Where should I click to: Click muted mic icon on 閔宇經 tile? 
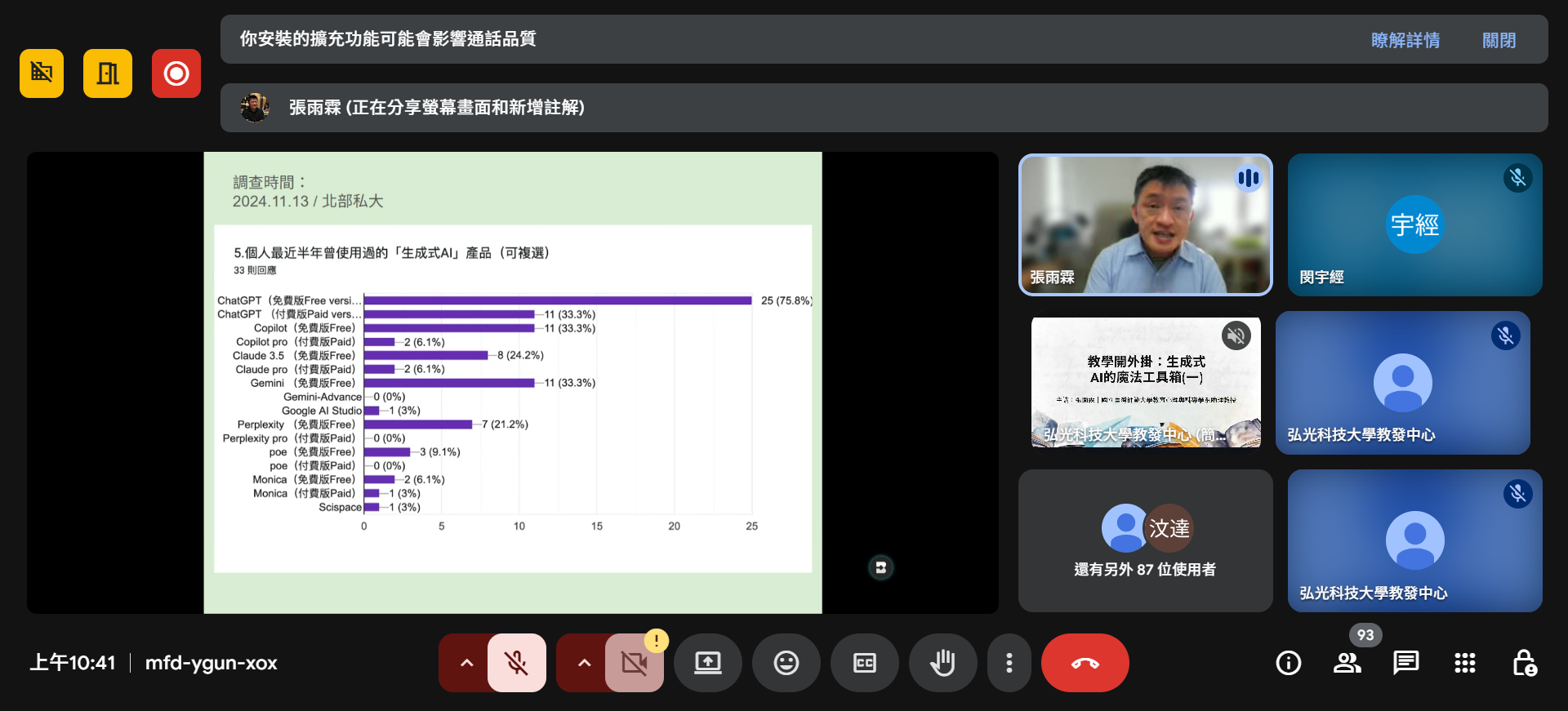[1517, 178]
